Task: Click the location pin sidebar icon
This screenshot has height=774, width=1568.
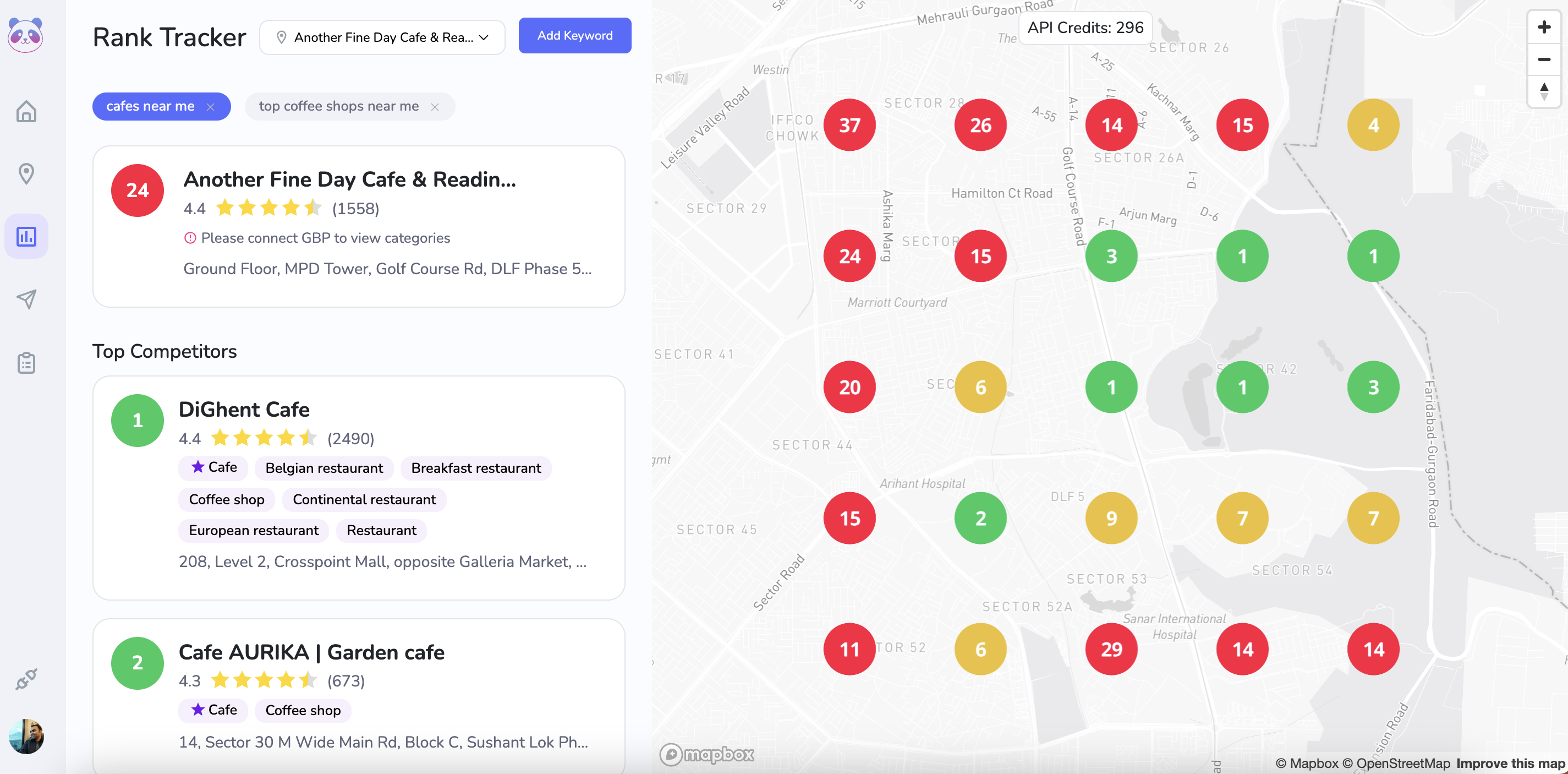Action: [x=26, y=174]
